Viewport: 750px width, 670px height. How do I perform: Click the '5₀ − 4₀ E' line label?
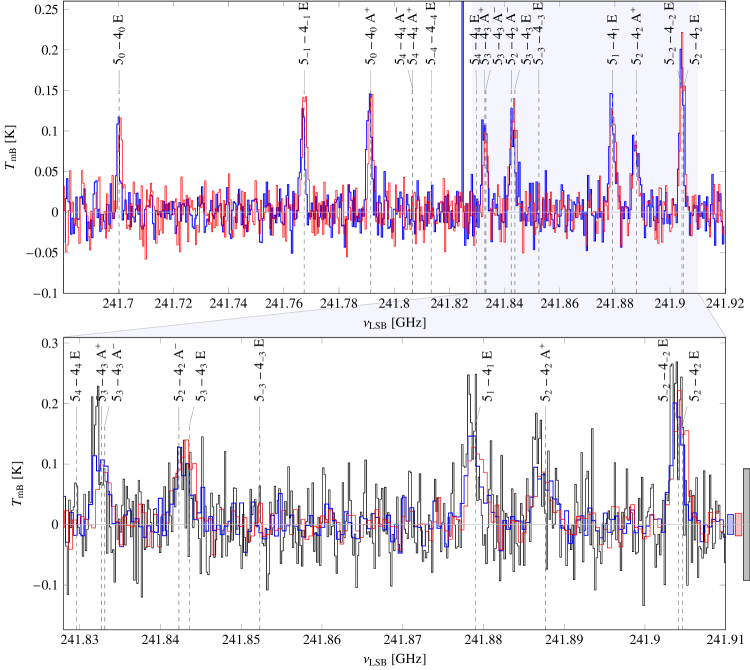point(119,40)
